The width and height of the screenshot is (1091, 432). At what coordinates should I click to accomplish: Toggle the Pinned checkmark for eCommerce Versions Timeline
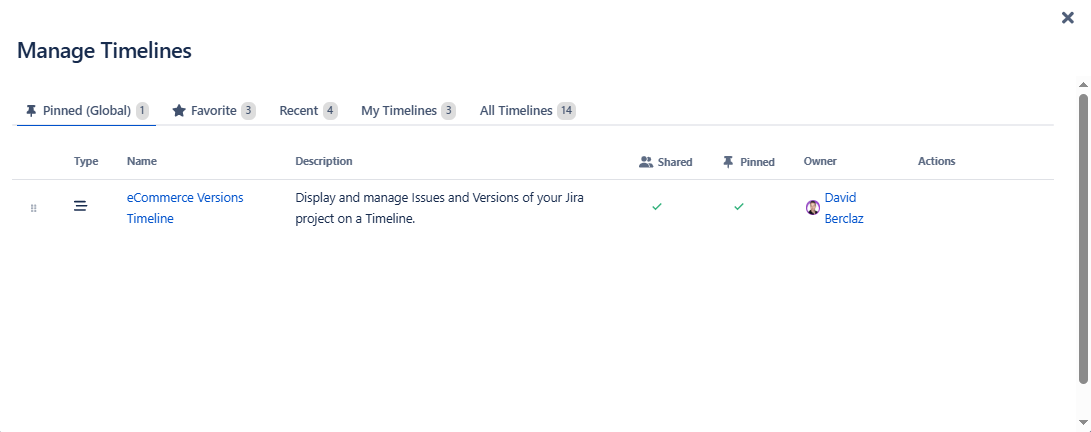pyautogui.click(x=739, y=206)
